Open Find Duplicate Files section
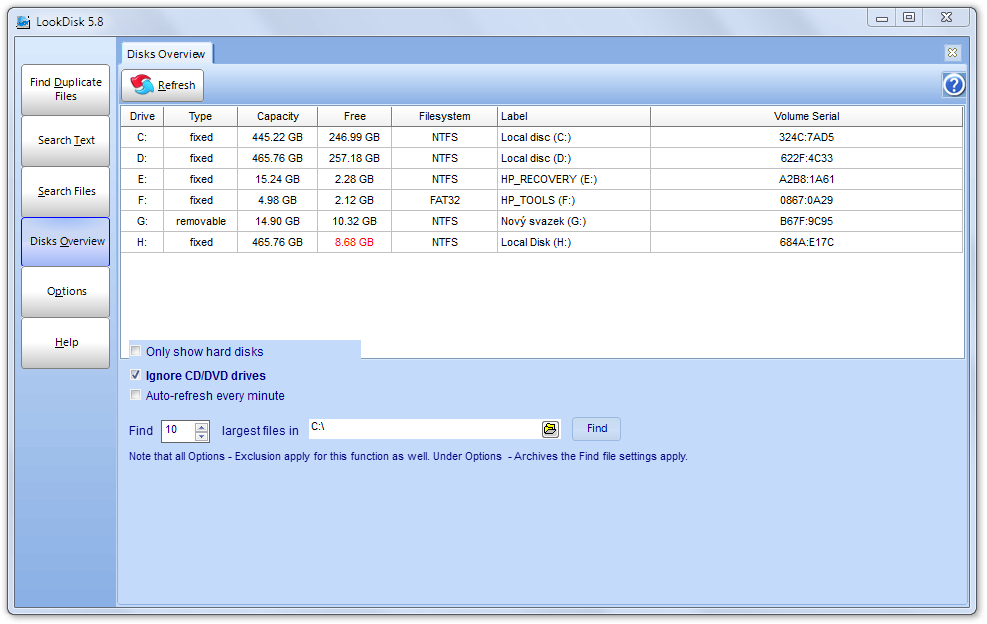This screenshot has width=987, height=624. 65,89
